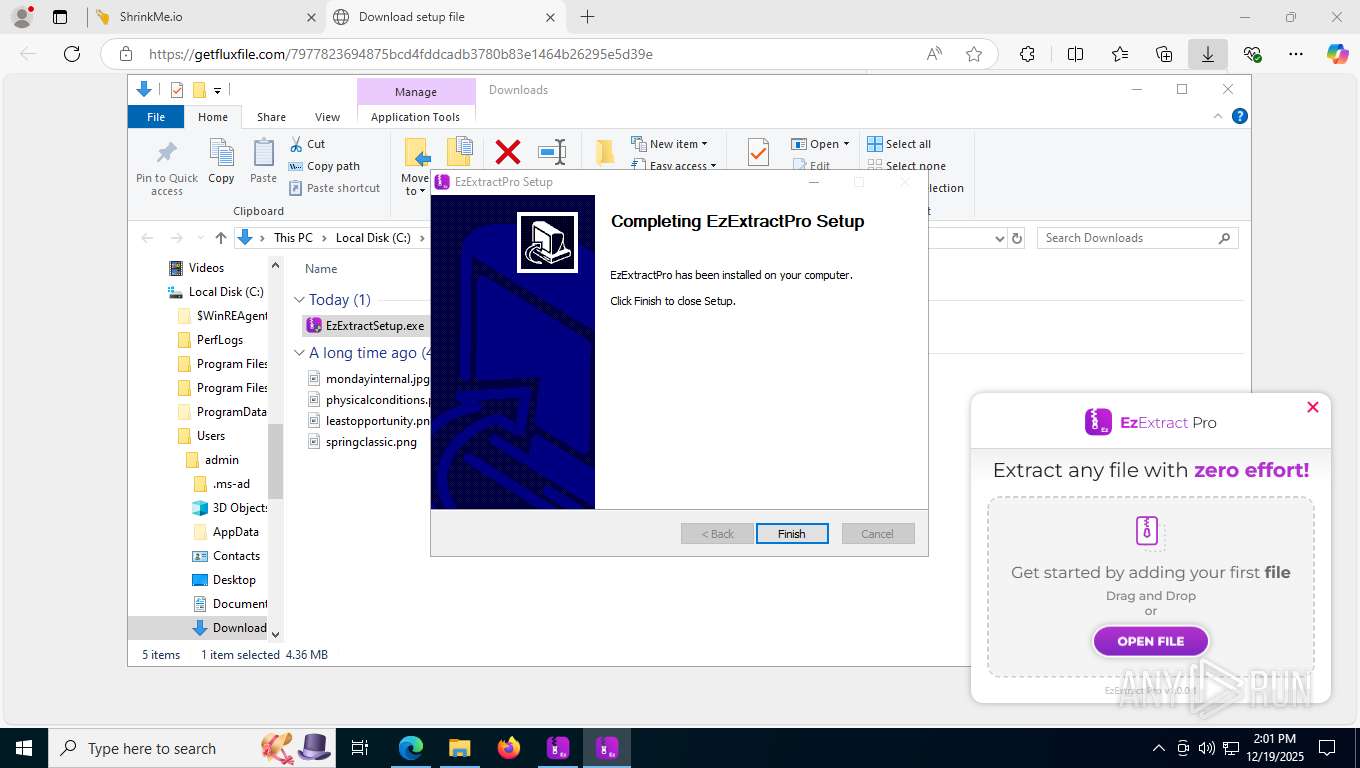Open Copilot icon in Edge
The height and width of the screenshot is (768, 1360).
[x=1338, y=54]
